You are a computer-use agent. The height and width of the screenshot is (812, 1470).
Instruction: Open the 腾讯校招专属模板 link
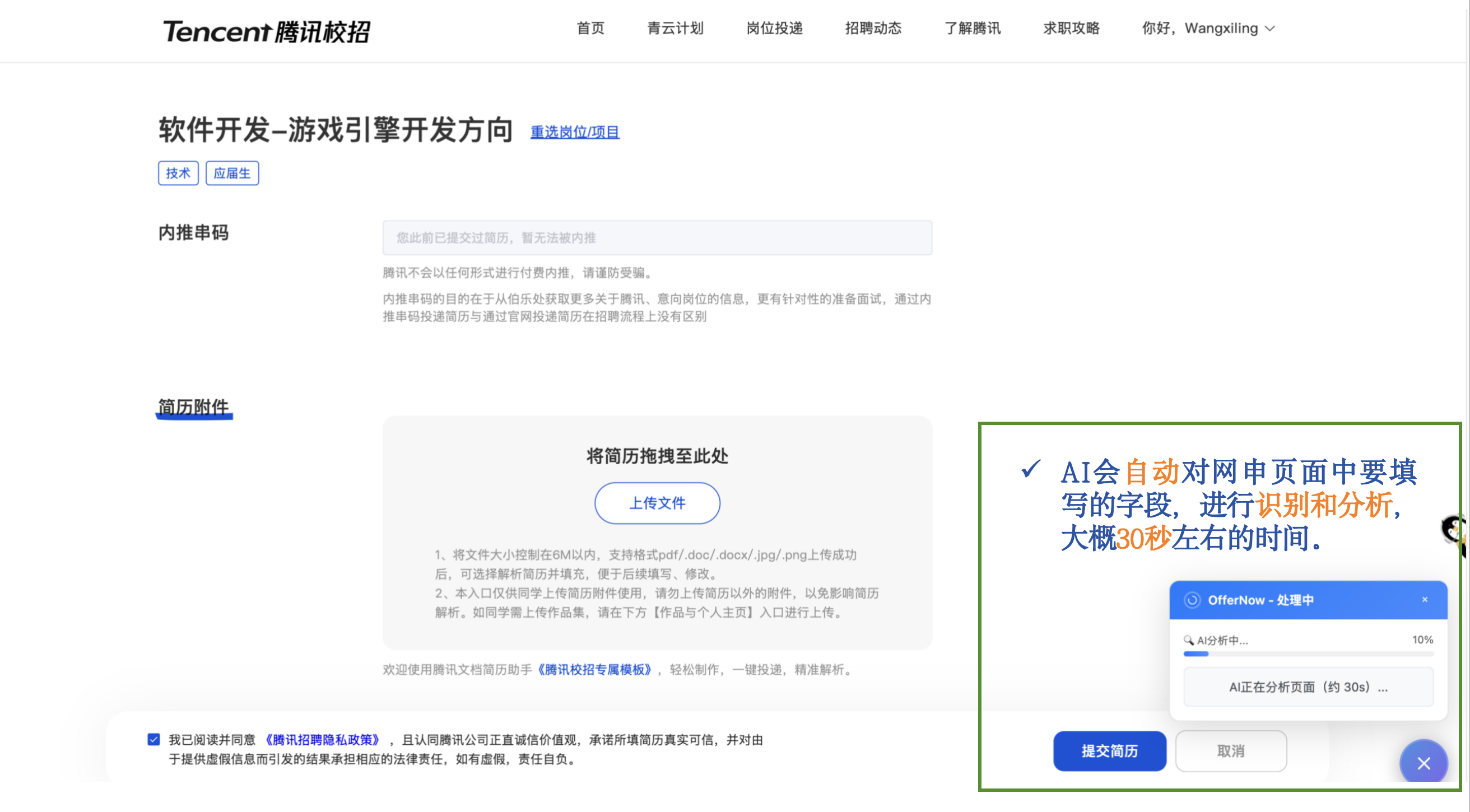(594, 669)
